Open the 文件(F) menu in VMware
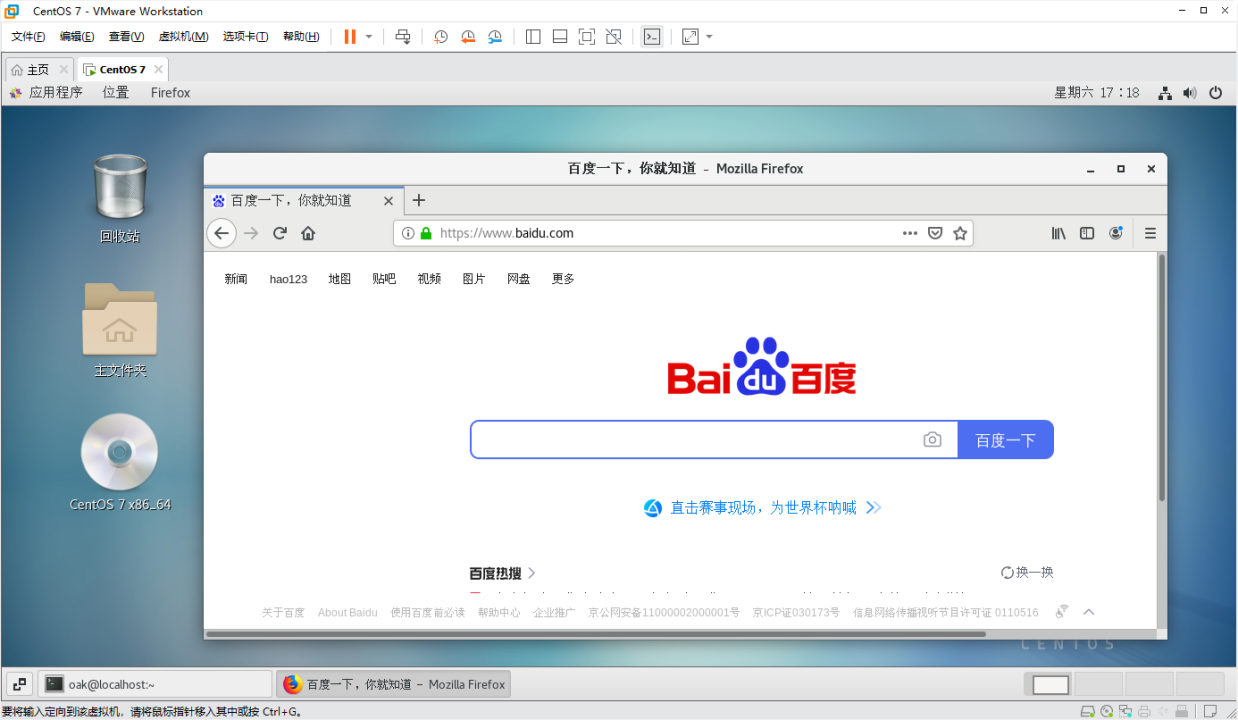This screenshot has height=720, width=1238. point(28,36)
